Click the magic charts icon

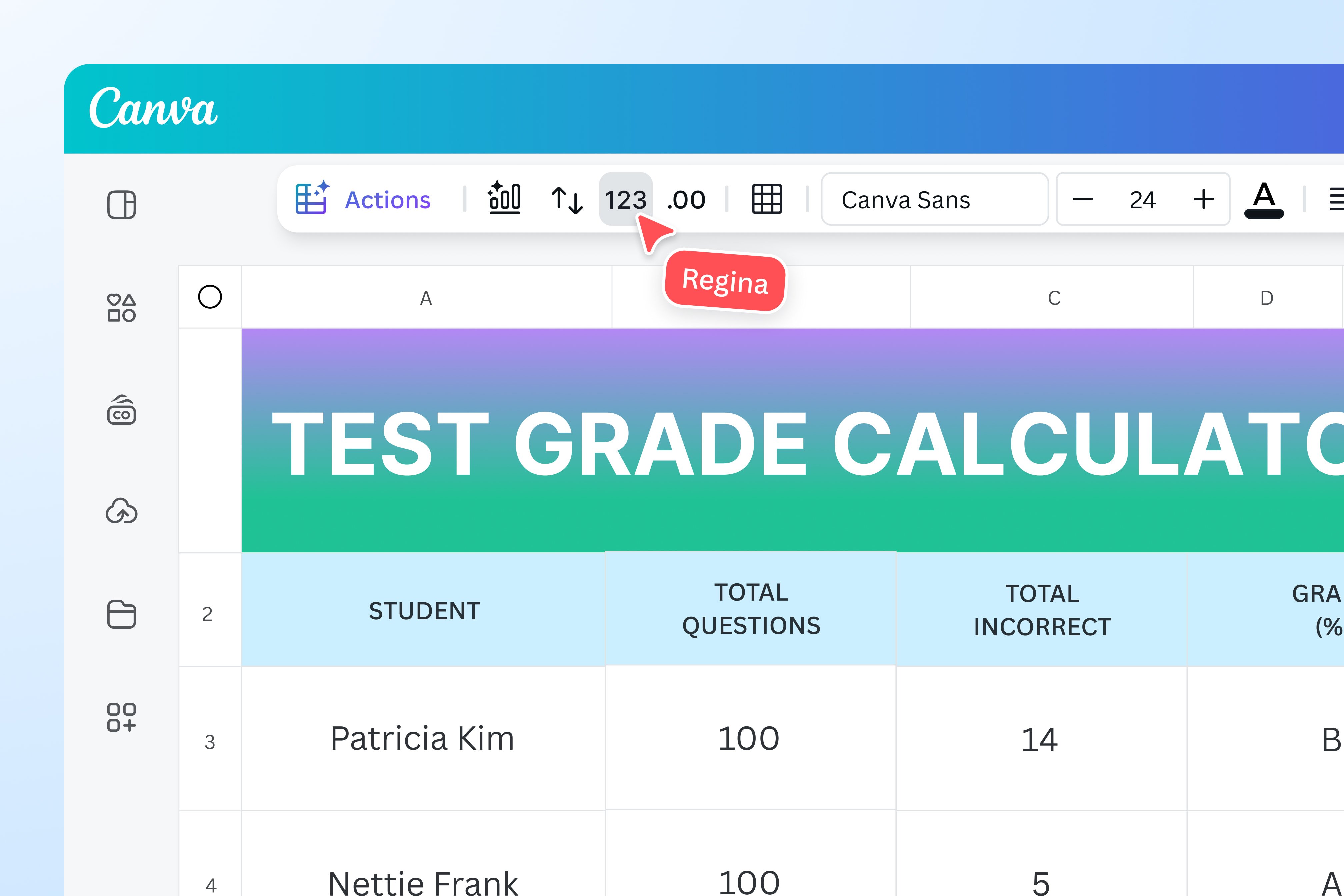point(504,198)
